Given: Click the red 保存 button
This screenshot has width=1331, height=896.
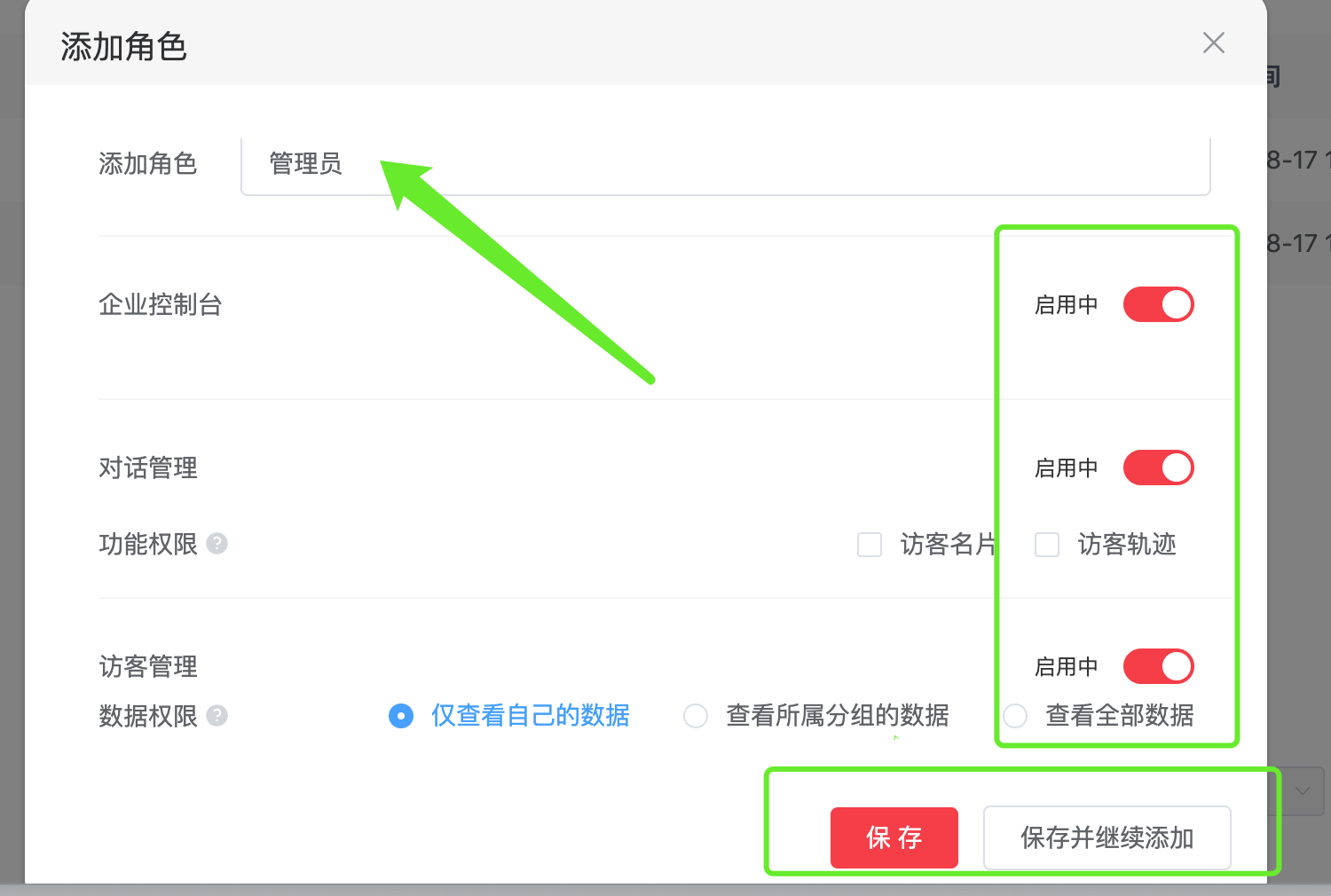Looking at the screenshot, I should (894, 837).
